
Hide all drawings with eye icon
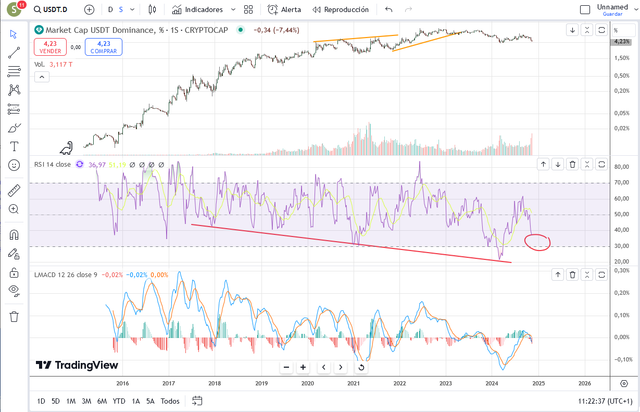[14, 290]
